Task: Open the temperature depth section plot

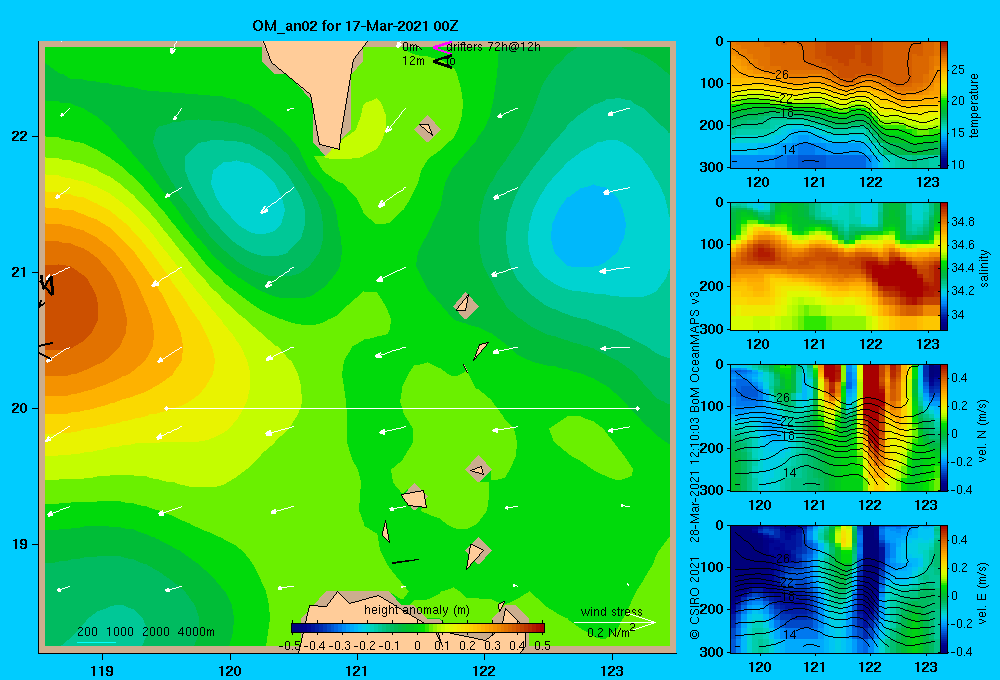Action: point(835,105)
